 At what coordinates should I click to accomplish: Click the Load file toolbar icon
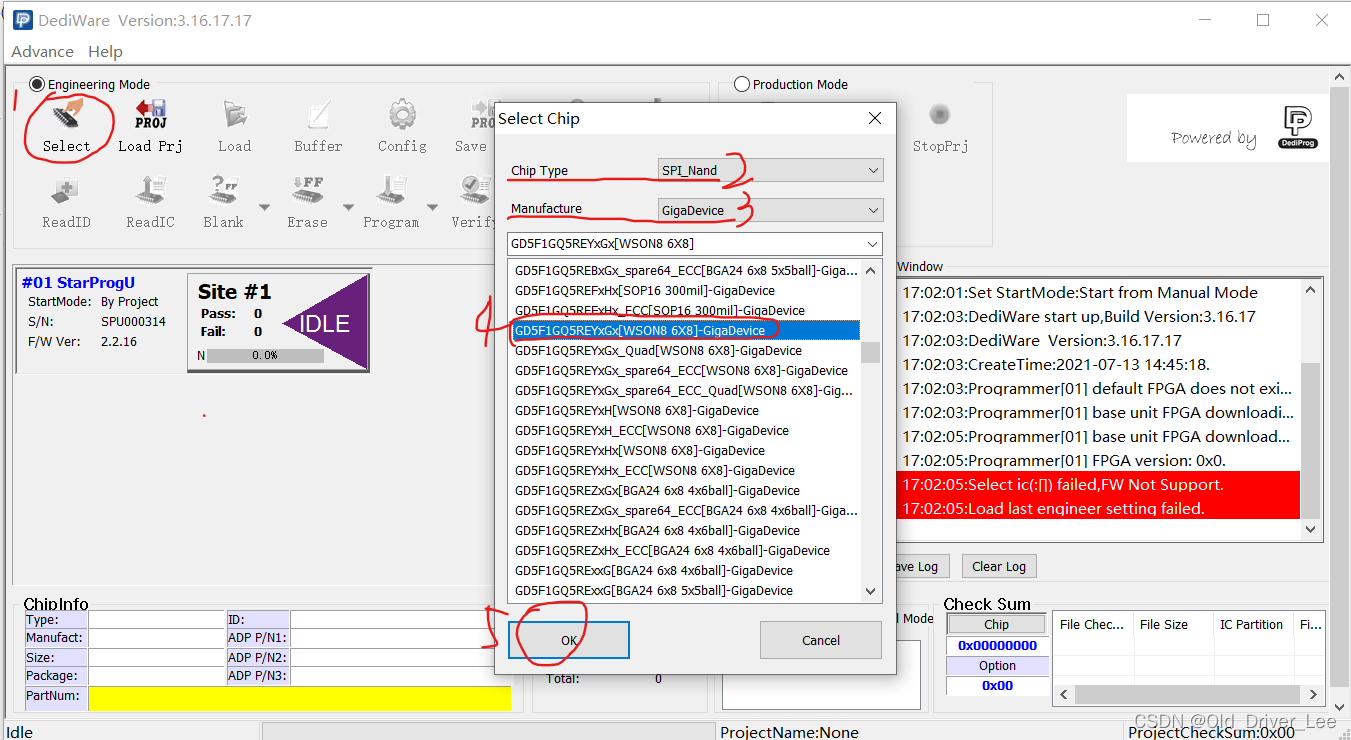tap(234, 124)
